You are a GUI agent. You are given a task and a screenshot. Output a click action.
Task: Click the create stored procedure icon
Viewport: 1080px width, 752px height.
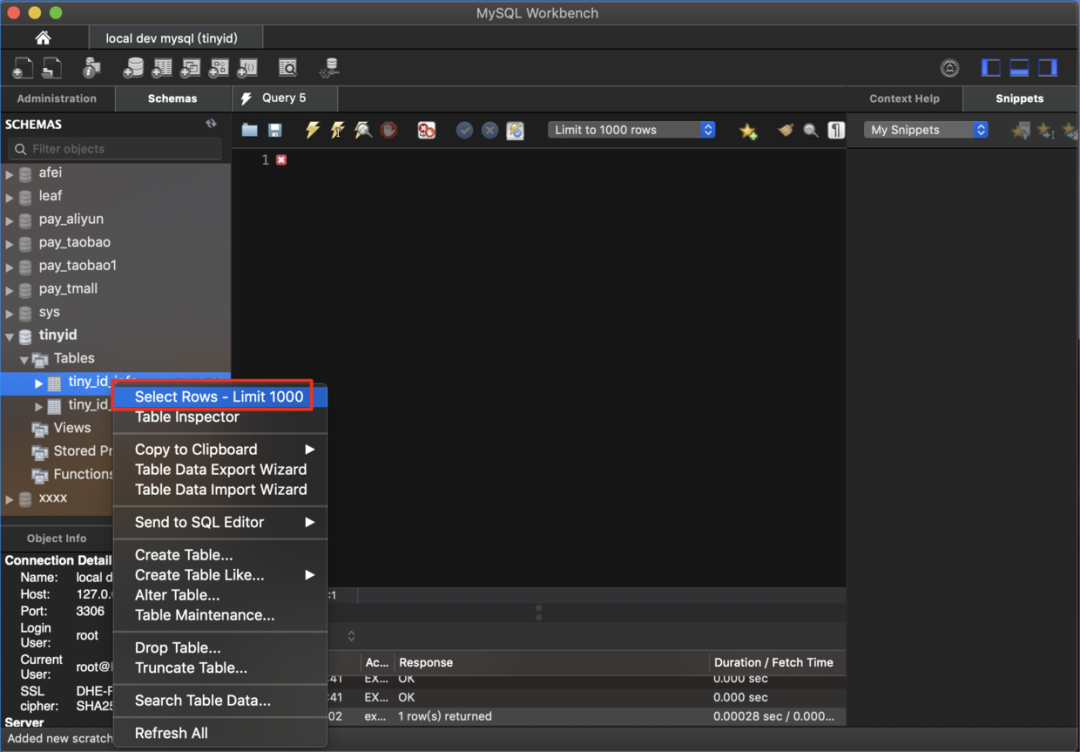pyautogui.click(x=218, y=67)
